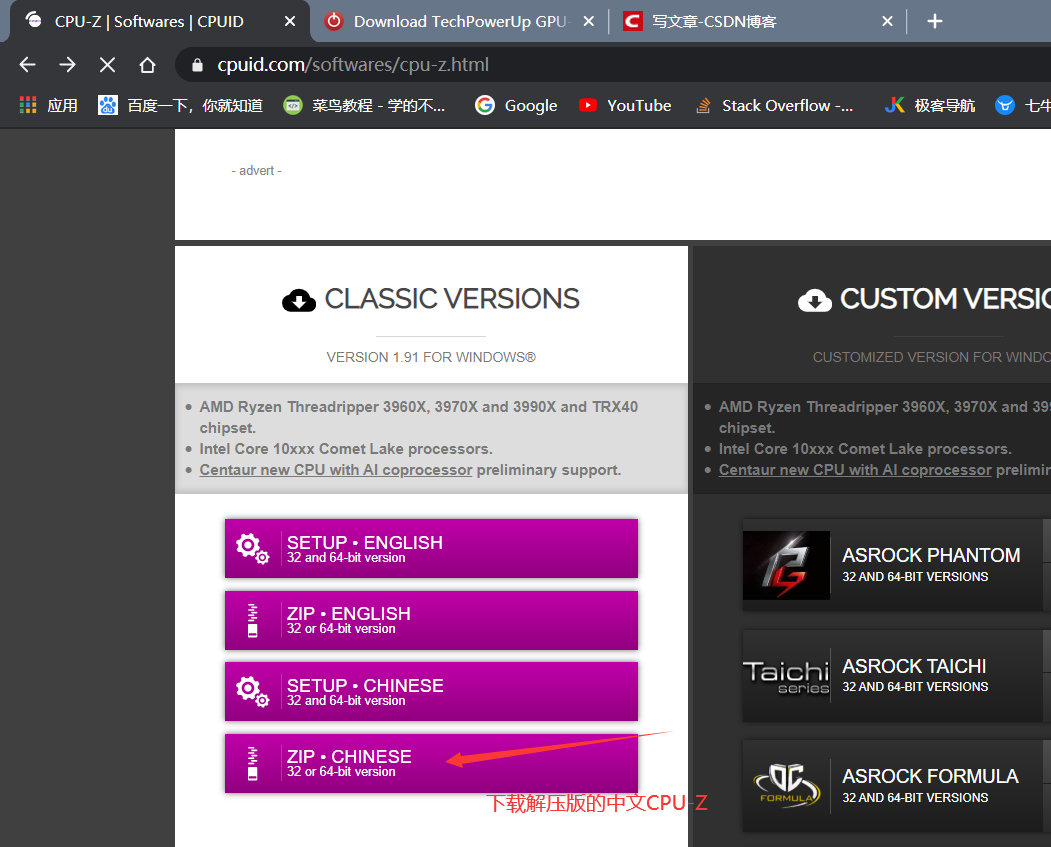The width and height of the screenshot is (1051, 847).
Task: Stop loading the page
Action: tap(107, 64)
